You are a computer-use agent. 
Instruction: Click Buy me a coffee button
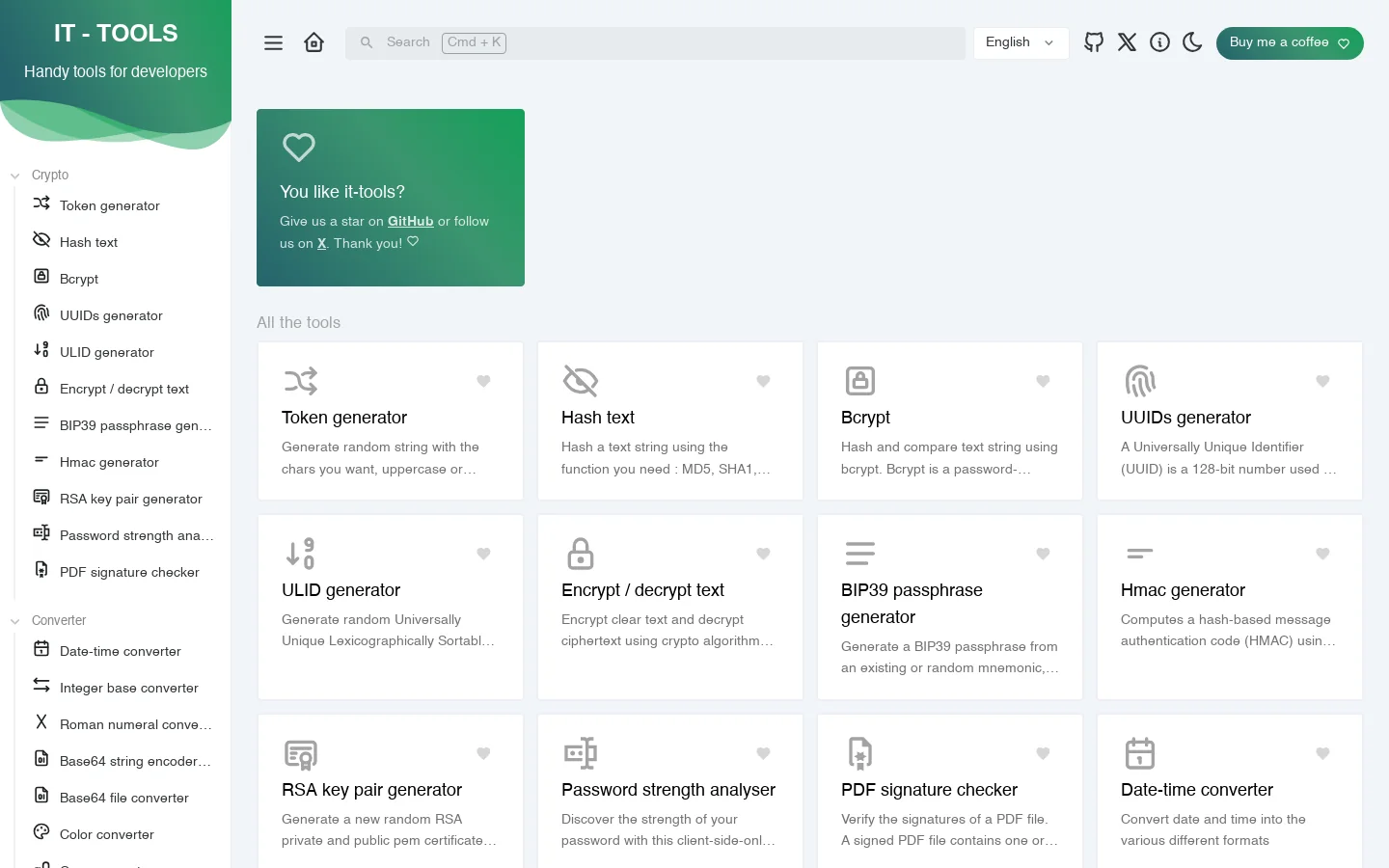(1290, 42)
